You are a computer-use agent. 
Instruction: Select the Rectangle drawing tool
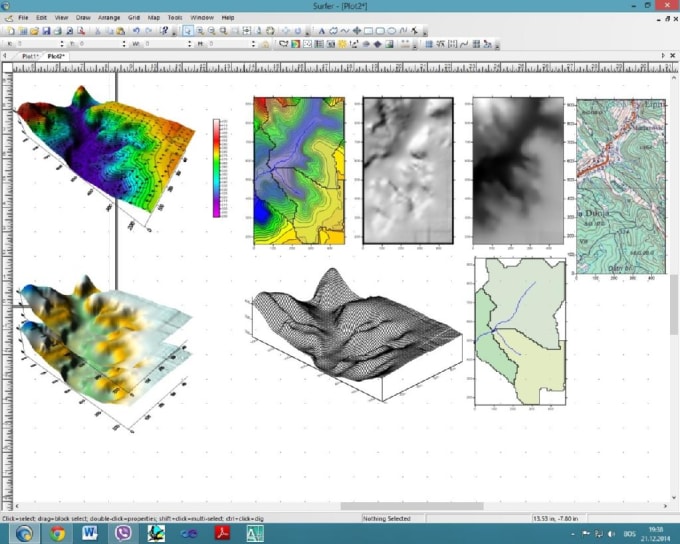coord(367,31)
